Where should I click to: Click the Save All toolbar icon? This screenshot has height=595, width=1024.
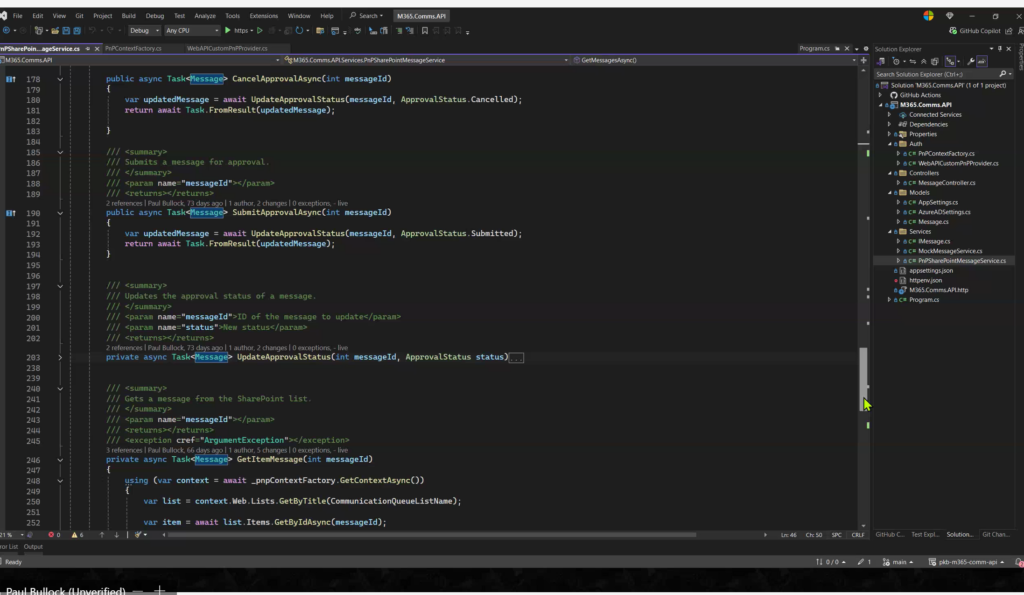point(76,31)
